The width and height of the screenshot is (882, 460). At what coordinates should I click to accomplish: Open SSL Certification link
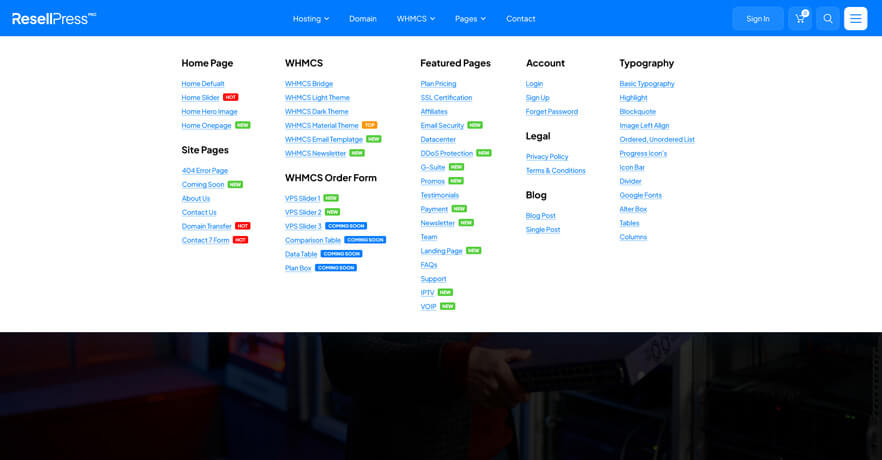coord(447,98)
